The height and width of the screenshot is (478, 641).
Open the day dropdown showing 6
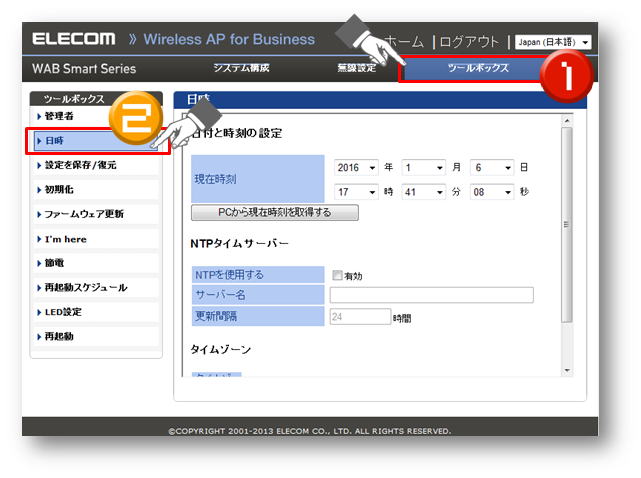492,168
